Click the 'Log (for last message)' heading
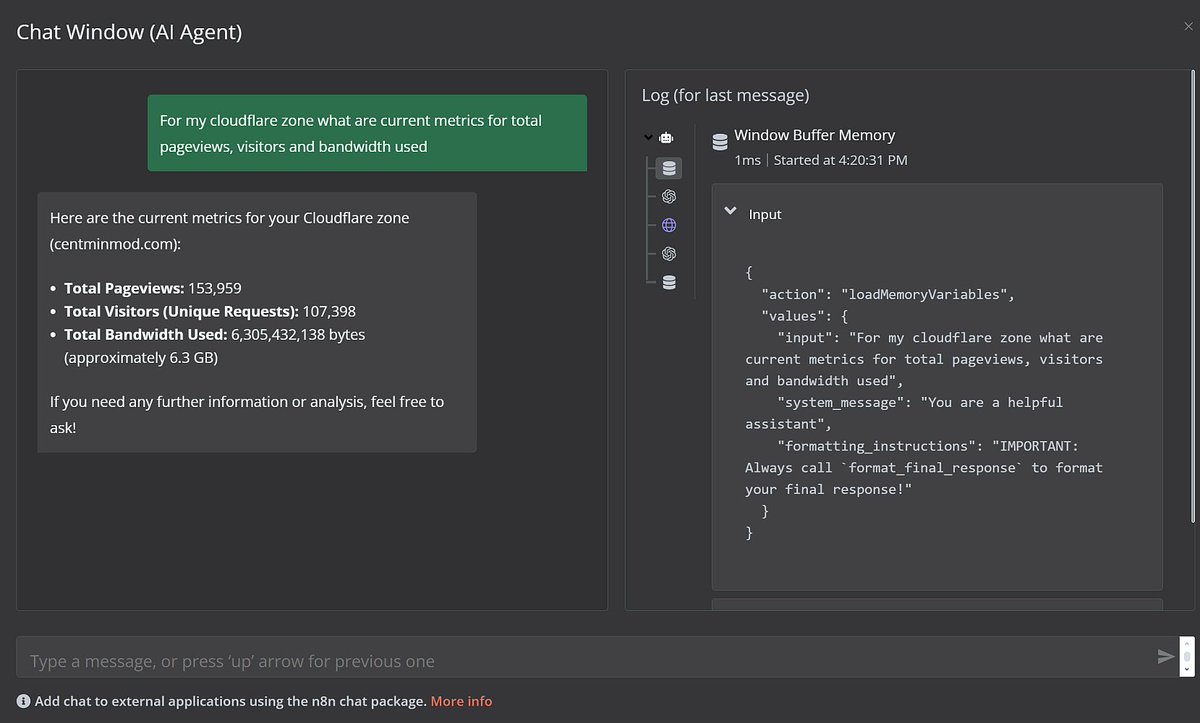 coord(725,96)
